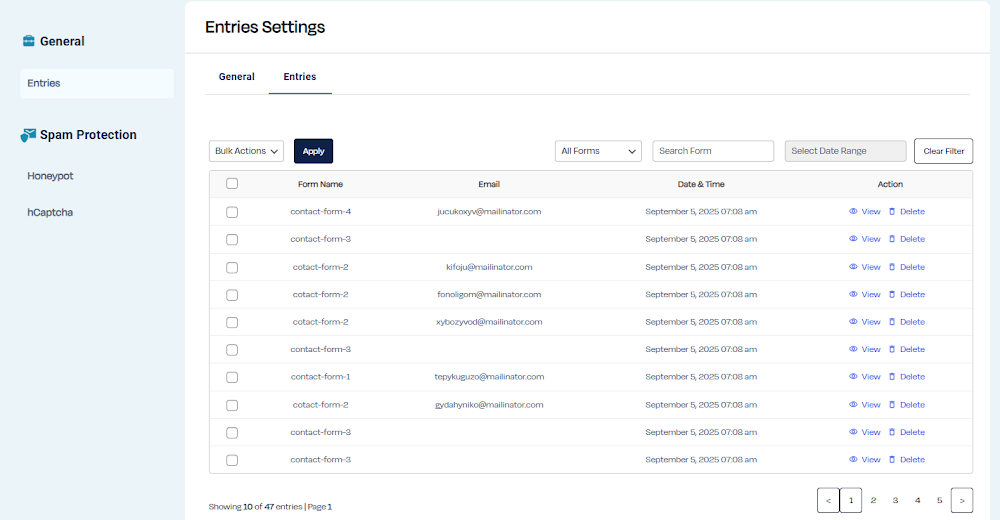1000x520 pixels.
Task: Click the General briefcase icon in sidebar
Action: pos(29,41)
